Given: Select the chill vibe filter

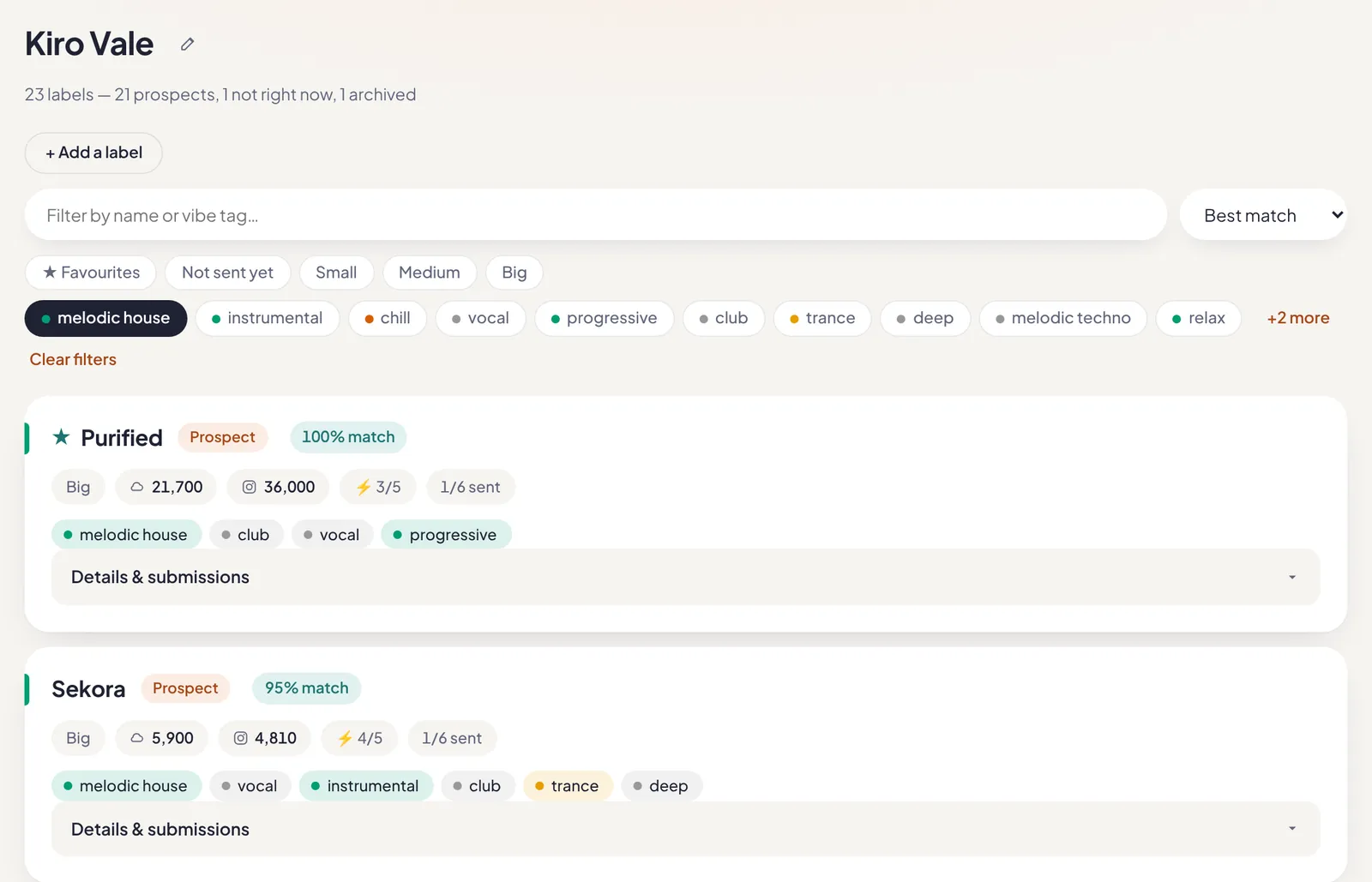Looking at the screenshot, I should [388, 318].
